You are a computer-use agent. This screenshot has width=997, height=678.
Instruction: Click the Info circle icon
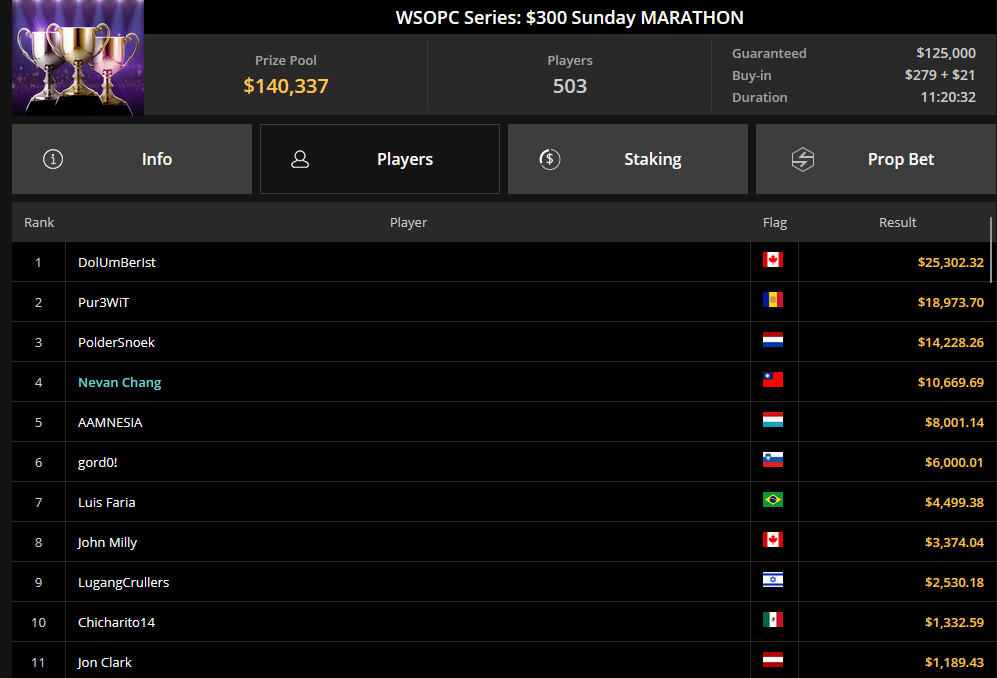[53, 159]
